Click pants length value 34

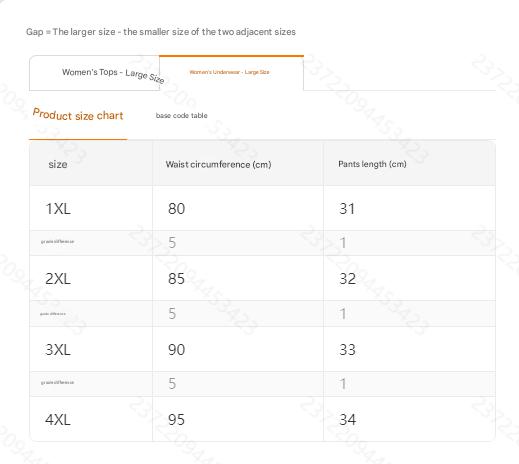347,420
